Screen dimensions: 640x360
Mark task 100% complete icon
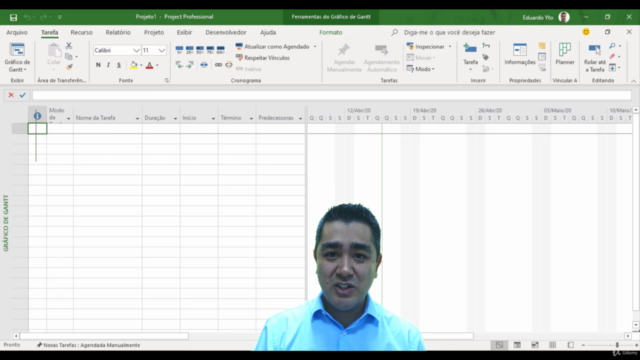220,50
